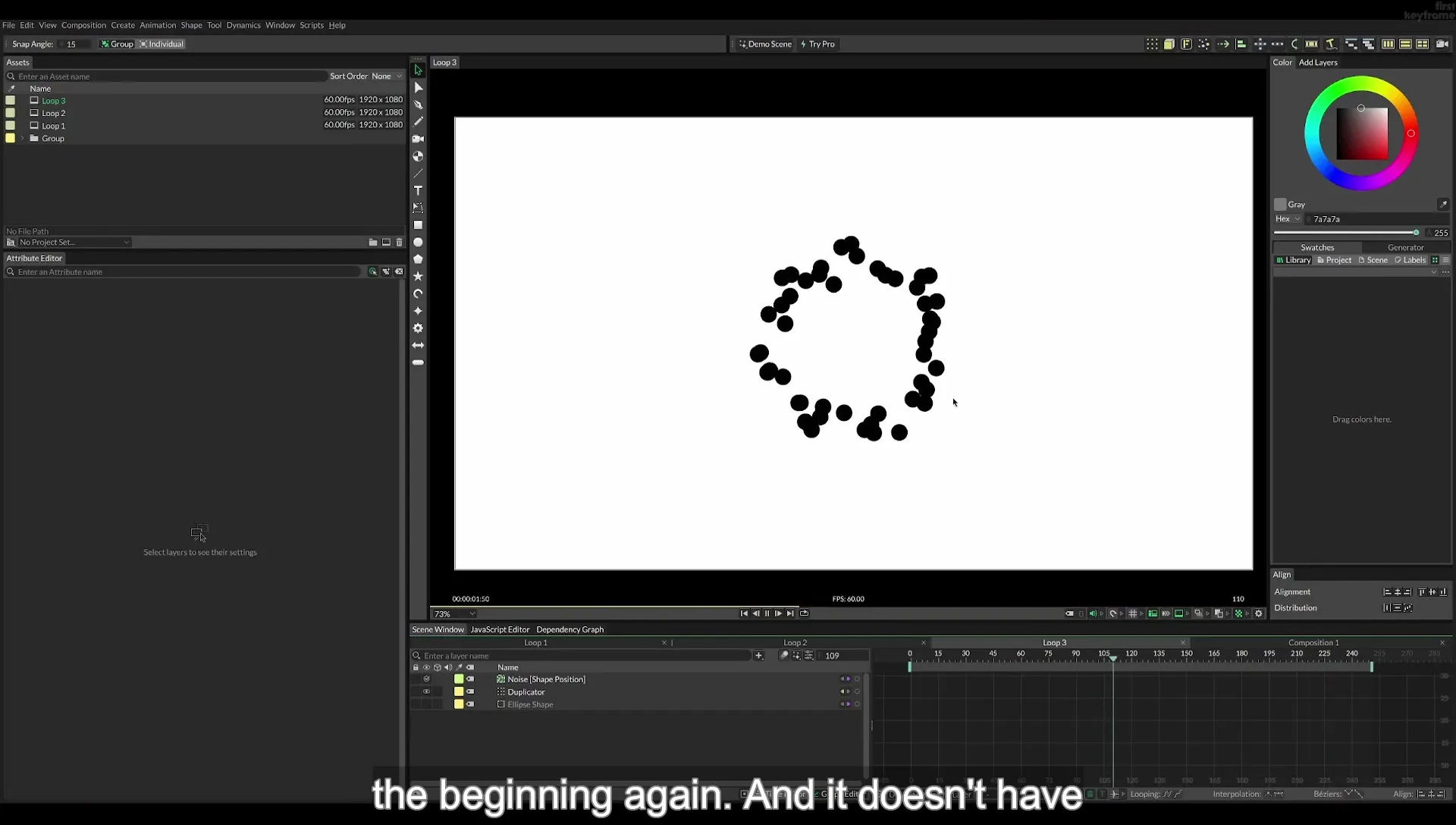The height and width of the screenshot is (825, 1456).
Task: Switch to the JavaScript Editor tab
Action: [x=500, y=629]
